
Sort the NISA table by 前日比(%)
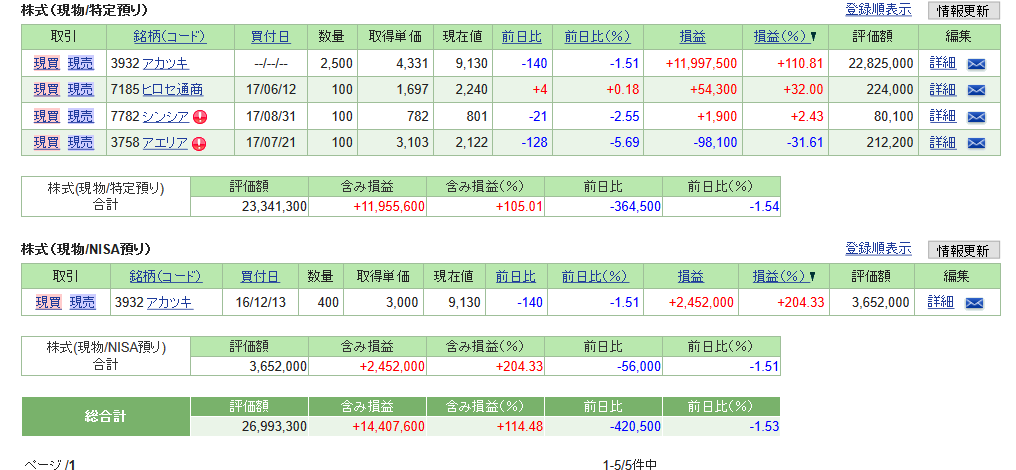(x=595, y=277)
